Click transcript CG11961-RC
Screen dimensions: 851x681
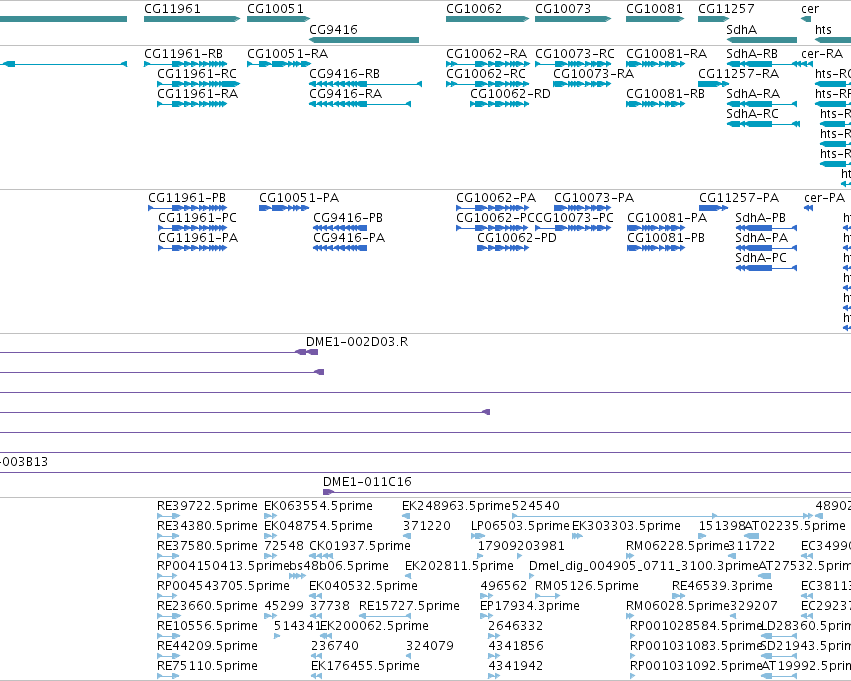coord(199,84)
